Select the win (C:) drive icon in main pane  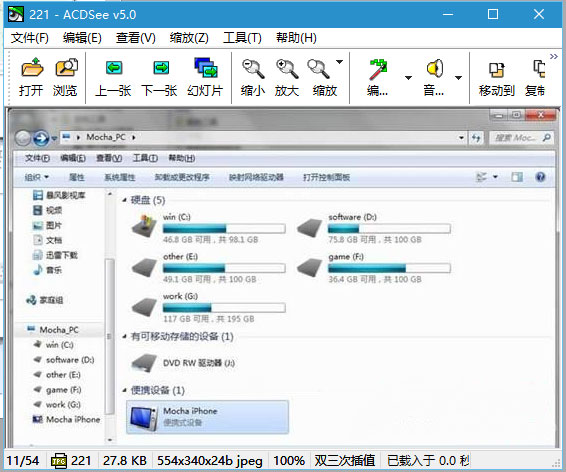(144, 226)
